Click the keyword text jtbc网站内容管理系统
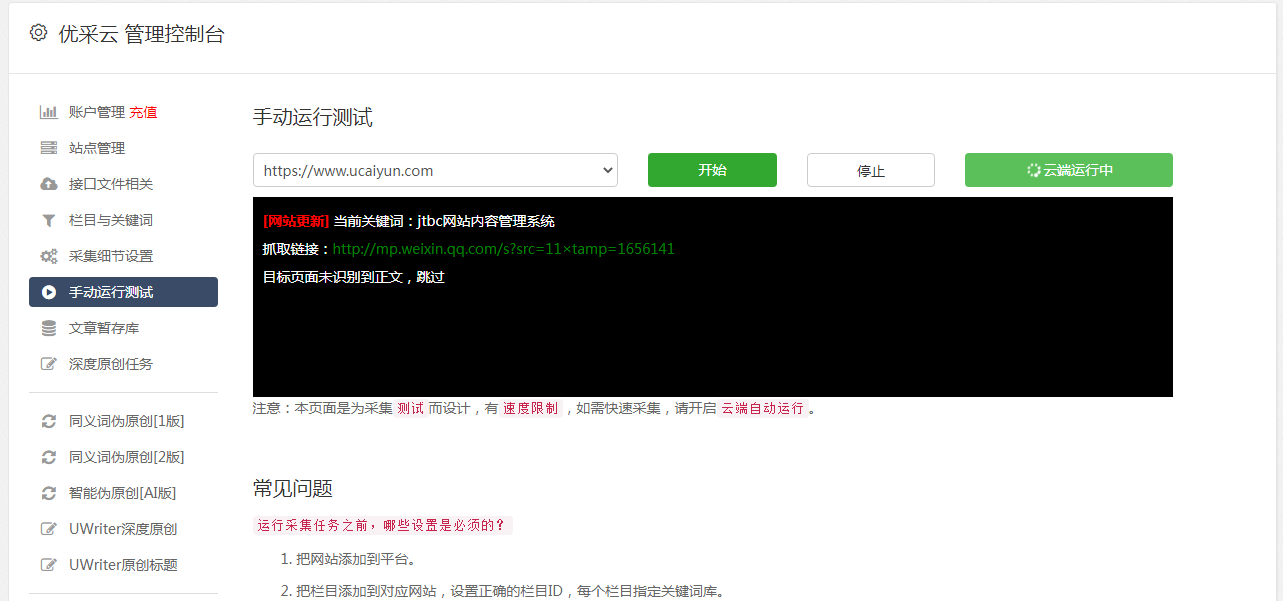Image resolution: width=1283 pixels, height=601 pixels. pyautogui.click(x=486, y=221)
